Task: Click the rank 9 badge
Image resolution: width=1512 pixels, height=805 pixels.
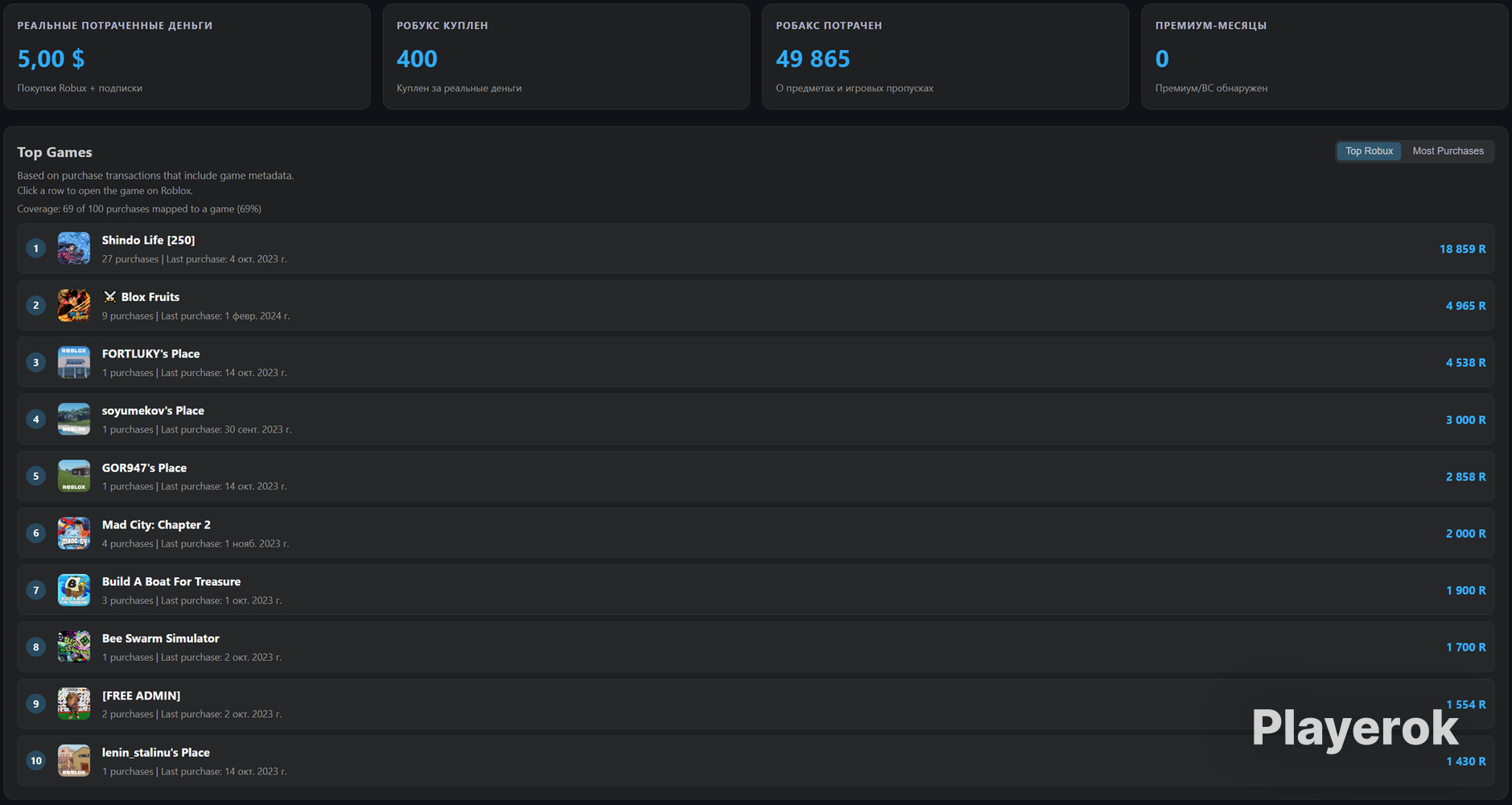Action: tap(35, 704)
